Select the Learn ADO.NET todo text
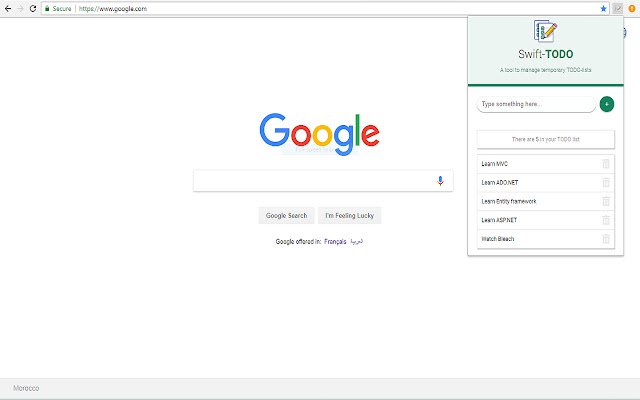 500,182
